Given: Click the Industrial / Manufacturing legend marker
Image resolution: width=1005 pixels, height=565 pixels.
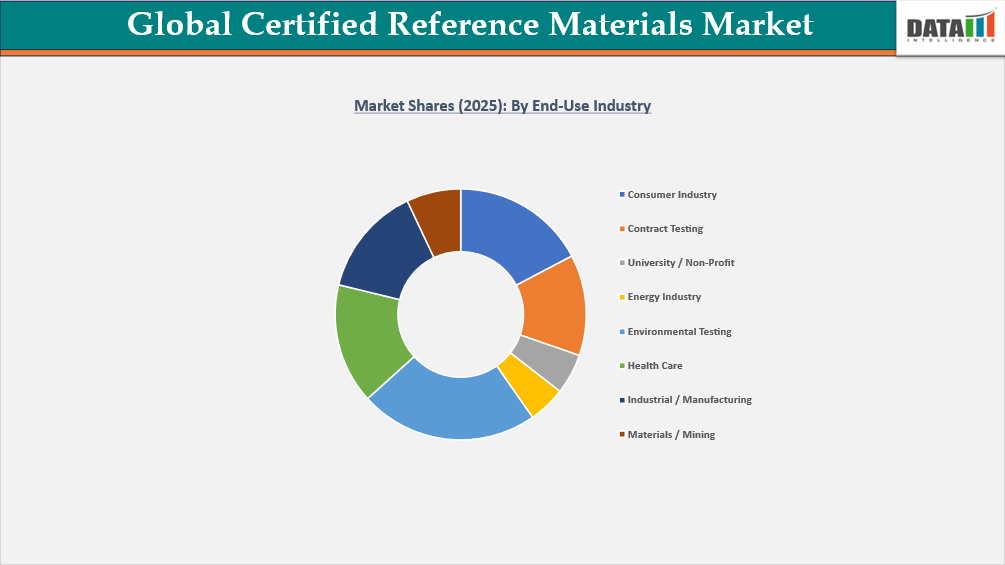Looking at the screenshot, I should click(622, 400).
